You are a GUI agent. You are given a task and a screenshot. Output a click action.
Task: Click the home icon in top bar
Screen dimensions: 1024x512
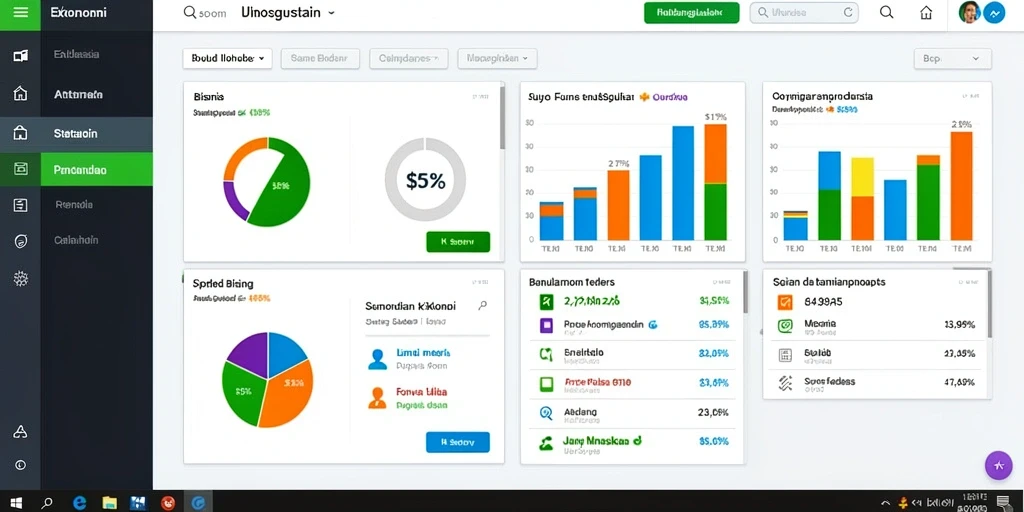[x=926, y=12]
